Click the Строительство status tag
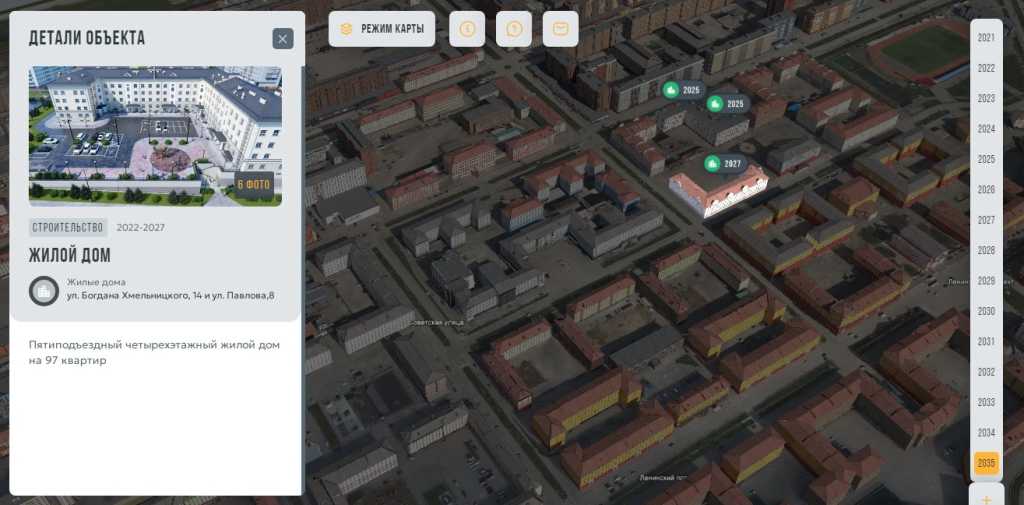1024x505 pixels. click(x=68, y=227)
